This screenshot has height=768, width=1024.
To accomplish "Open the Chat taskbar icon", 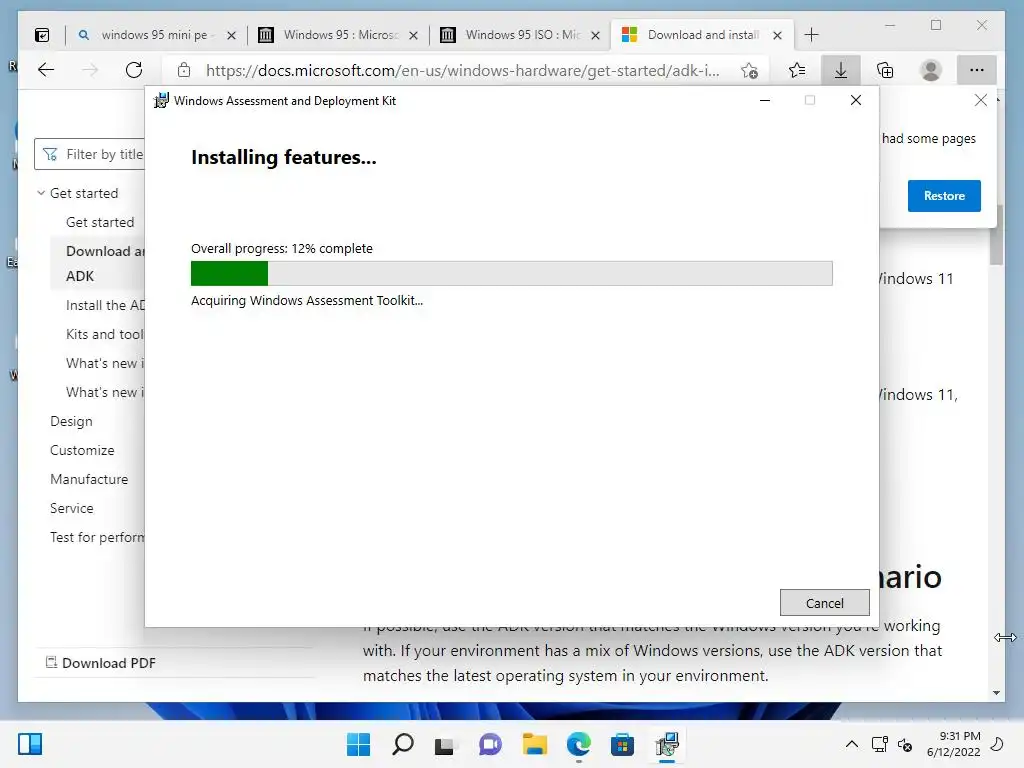I will (490, 744).
